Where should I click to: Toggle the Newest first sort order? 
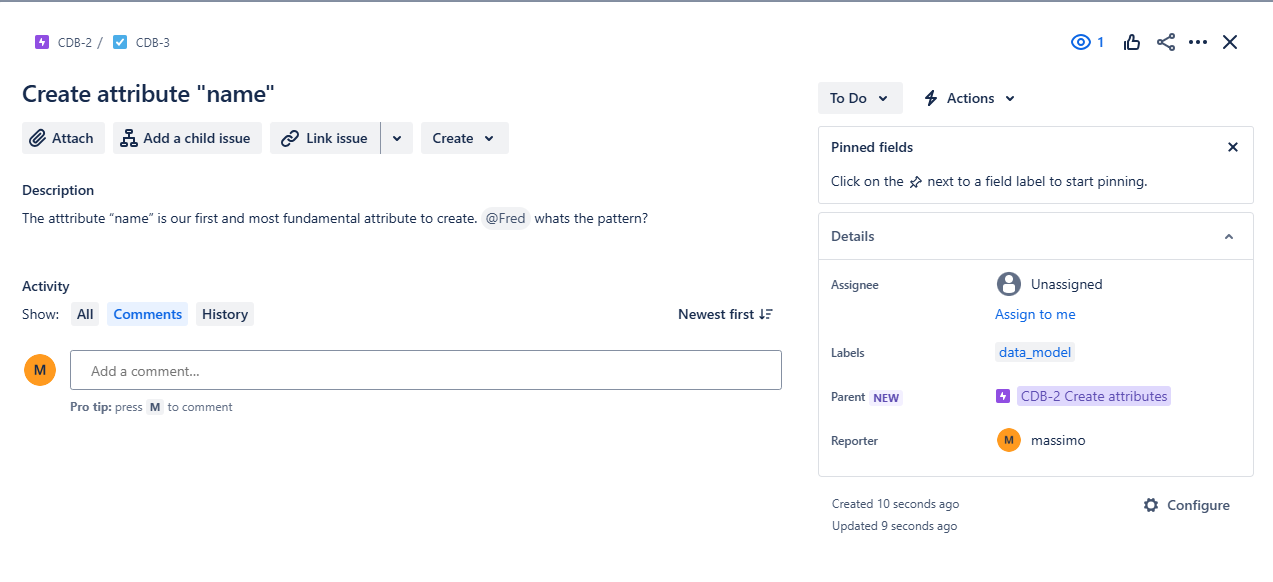tap(725, 313)
